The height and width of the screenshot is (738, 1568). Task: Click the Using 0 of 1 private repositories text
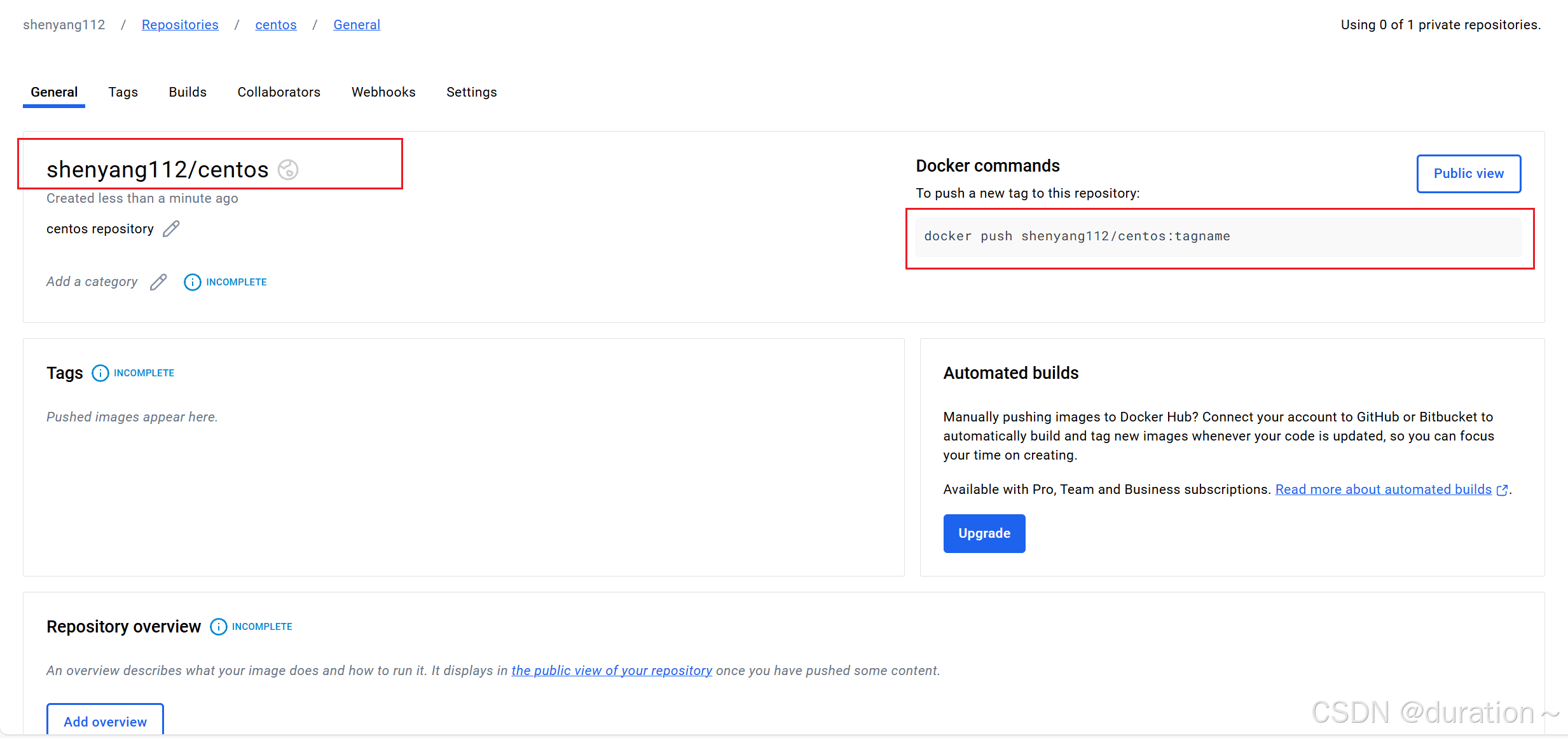point(1441,25)
